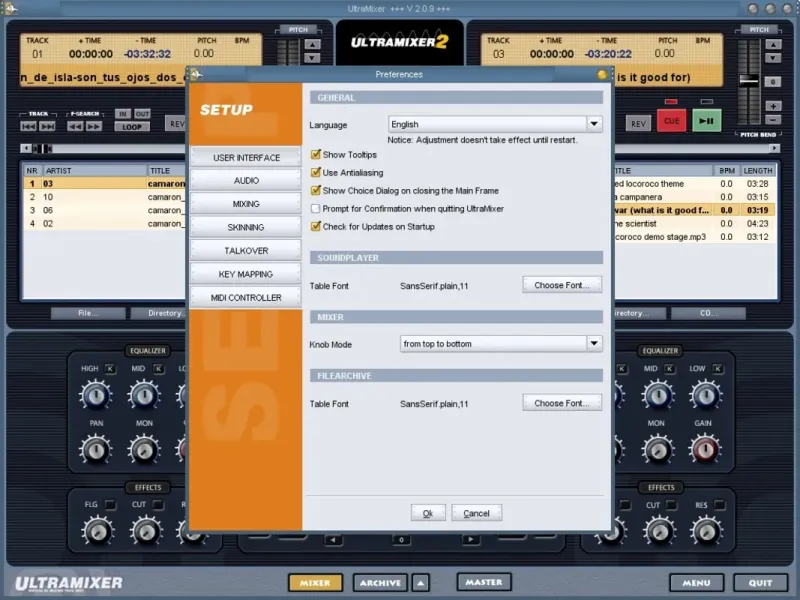Switch to the ARCHIVE view

pos(380,583)
